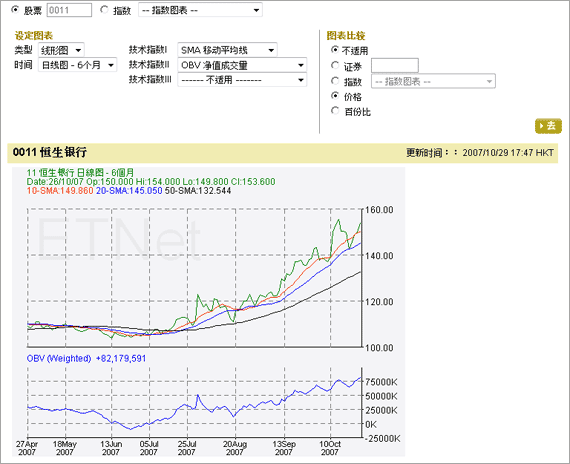Click the 图表比较 section heading
The width and height of the screenshot is (570, 464).
[x=346, y=36]
